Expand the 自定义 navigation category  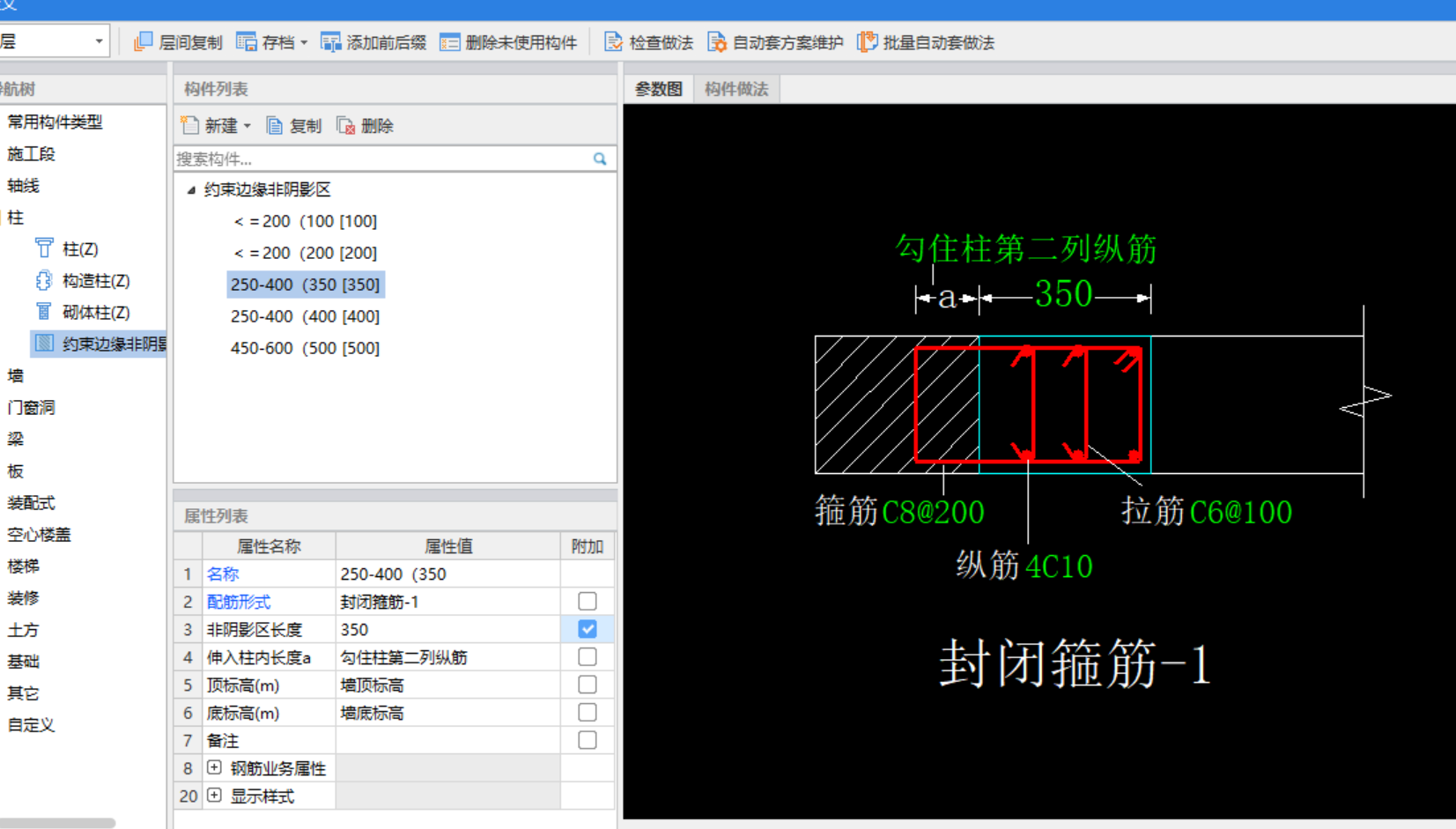point(32,724)
